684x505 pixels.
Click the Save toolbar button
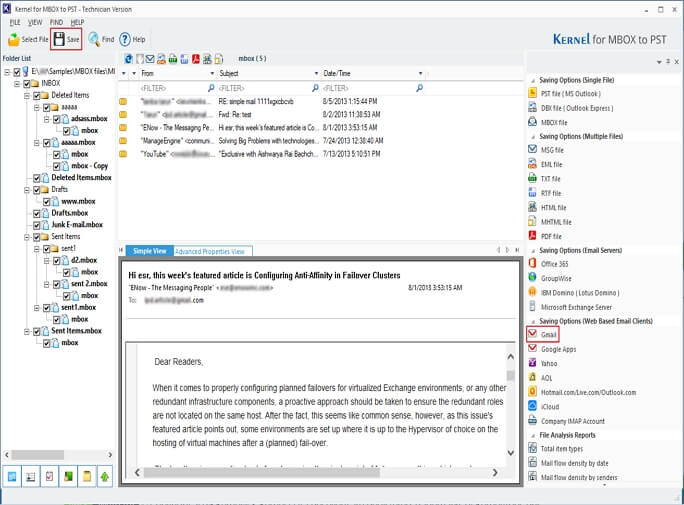[66, 39]
